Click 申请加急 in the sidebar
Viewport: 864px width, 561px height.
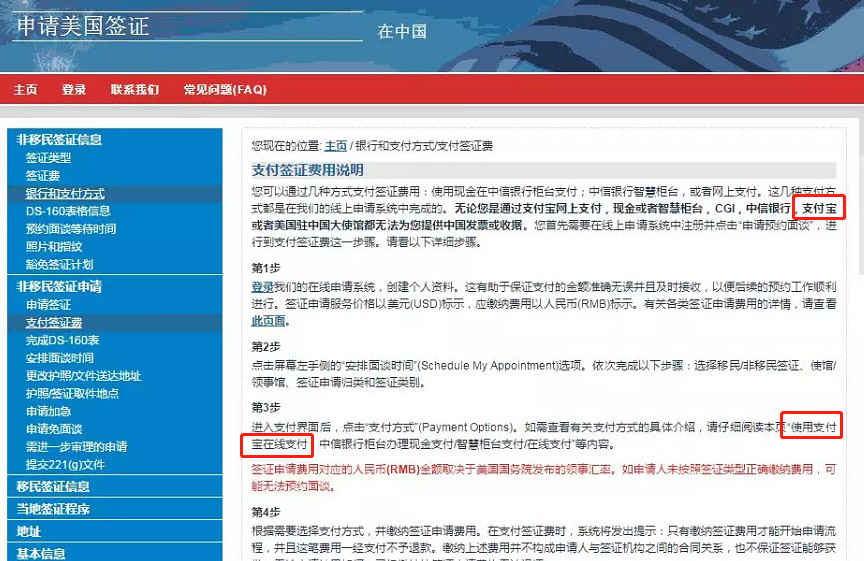coord(48,411)
